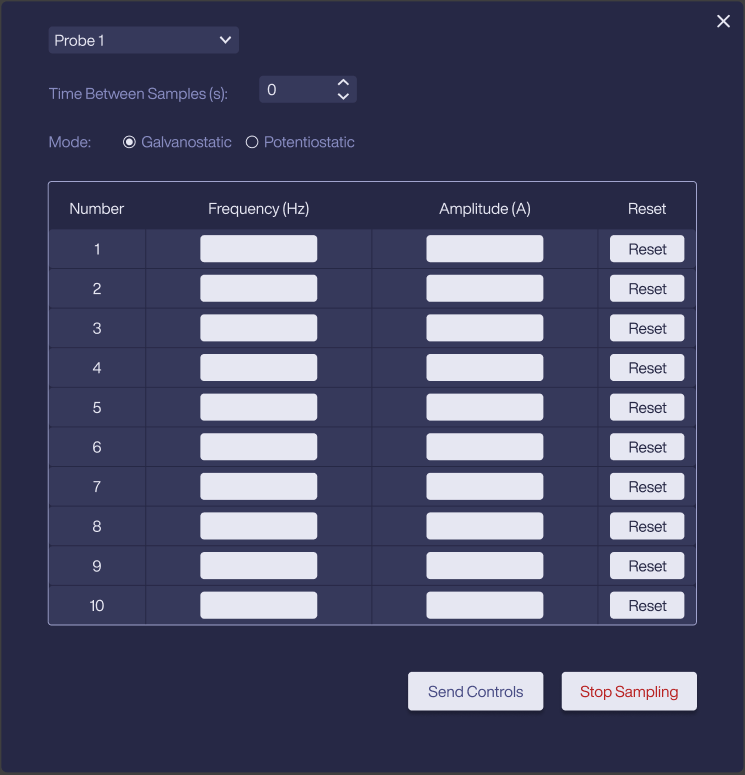Increase Time Between Samples with up arrow
Screen dimensions: 745x775
pos(343,83)
